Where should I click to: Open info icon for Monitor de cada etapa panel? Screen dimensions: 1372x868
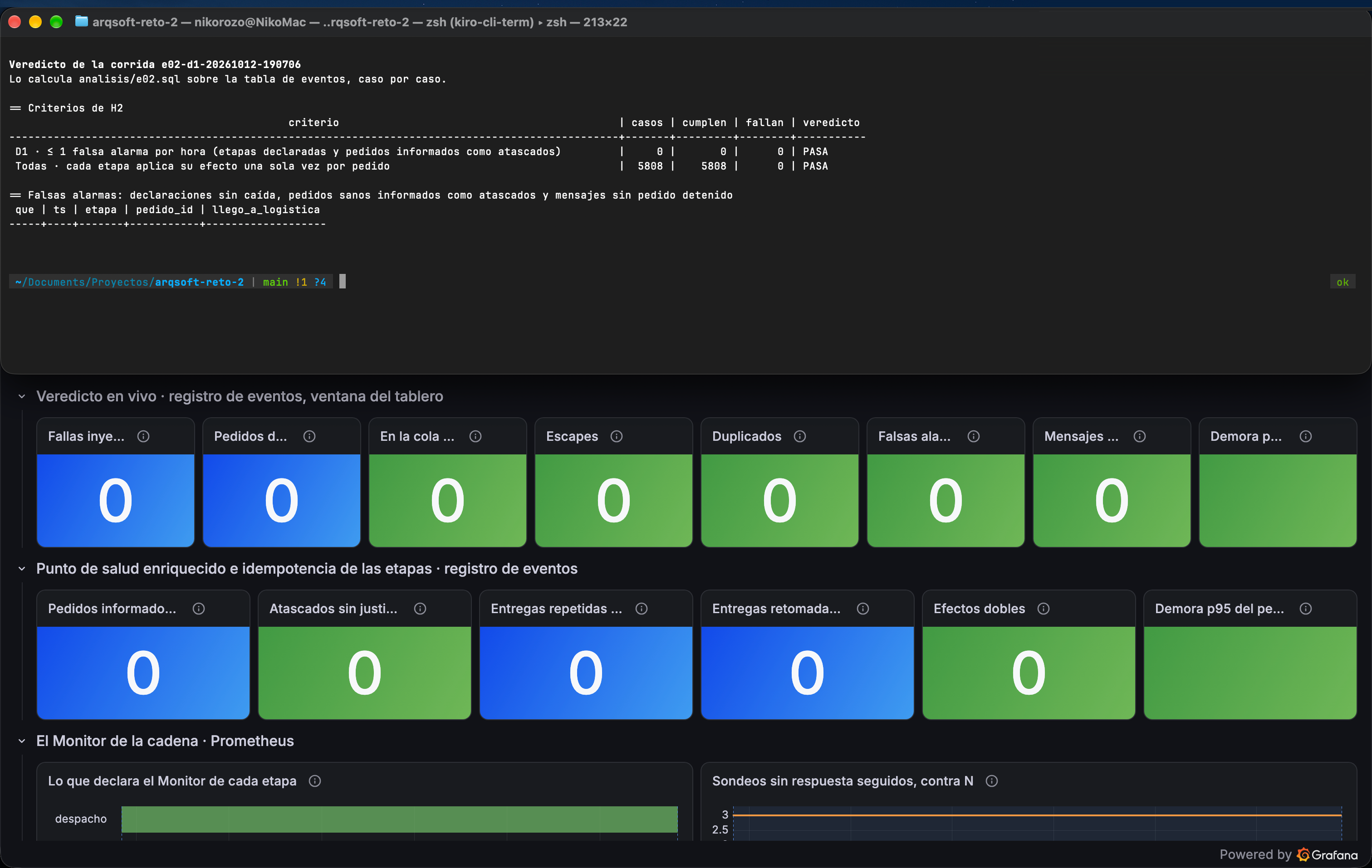tap(315, 781)
